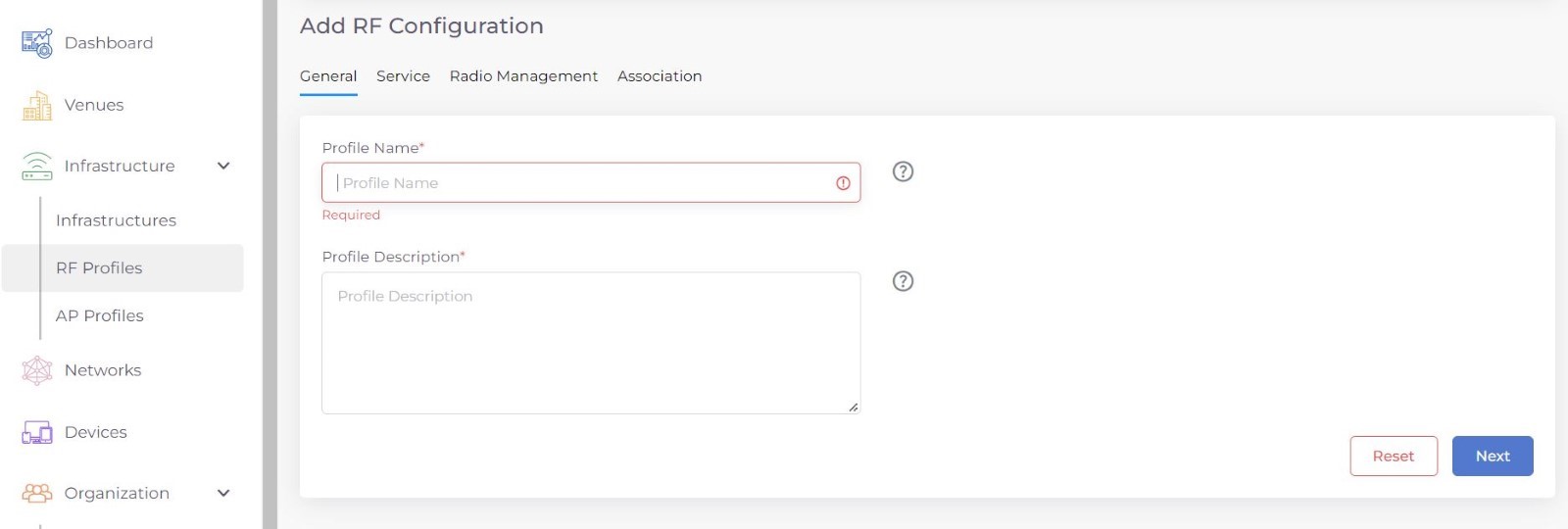This screenshot has height=529, width=1568.
Task: Click the error icon in Profile Name field
Action: pyautogui.click(x=843, y=183)
